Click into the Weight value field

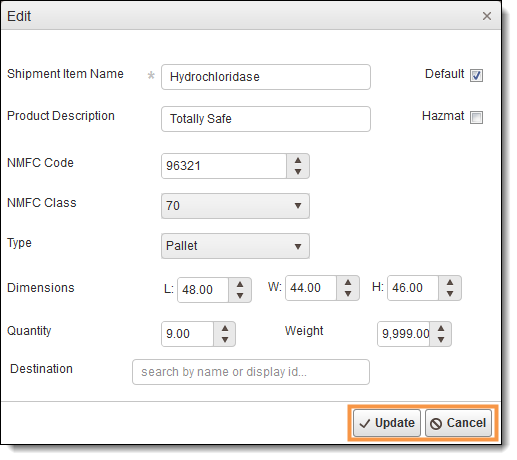click(404, 334)
